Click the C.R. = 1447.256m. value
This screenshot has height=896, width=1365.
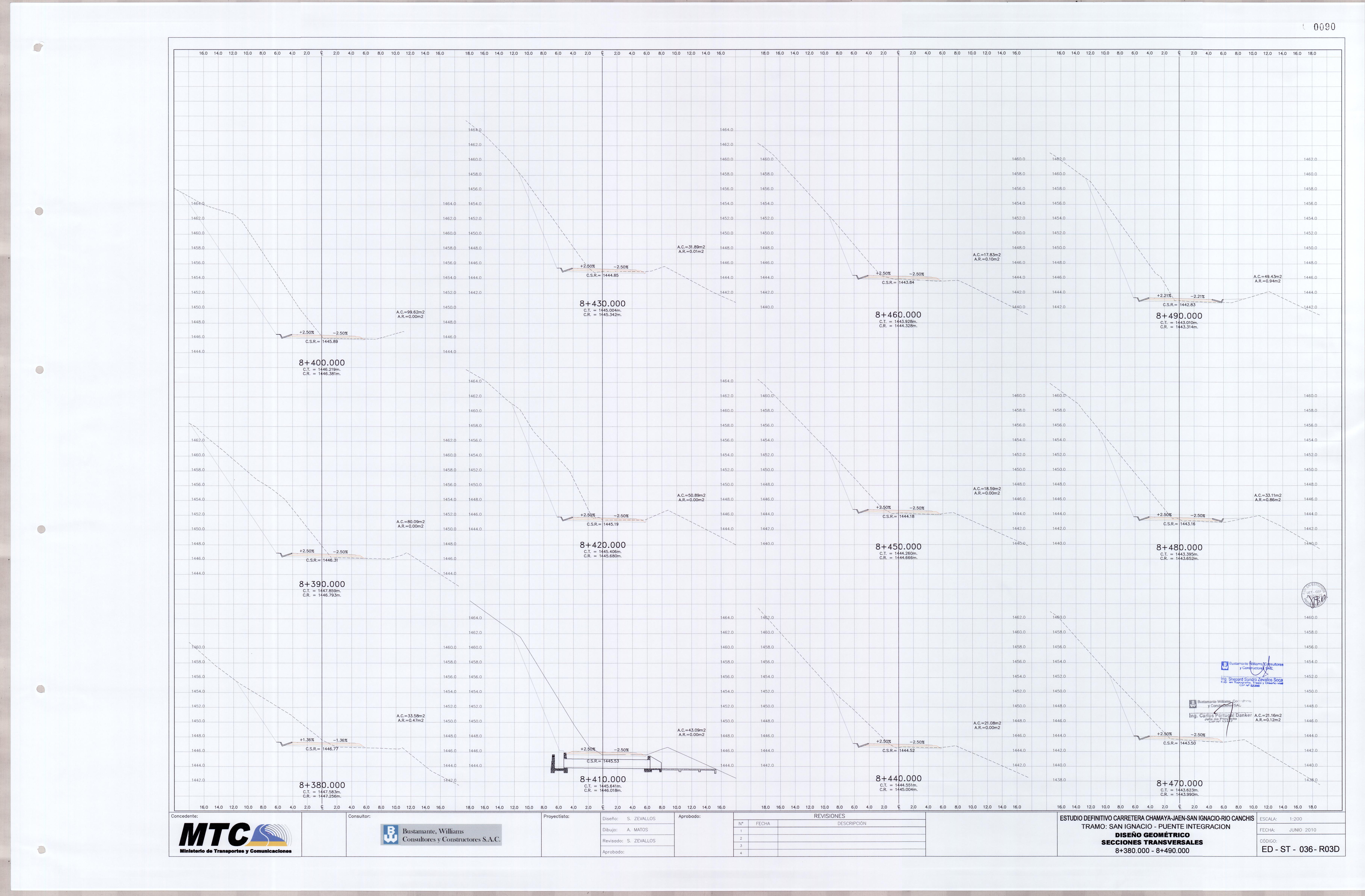322,796
